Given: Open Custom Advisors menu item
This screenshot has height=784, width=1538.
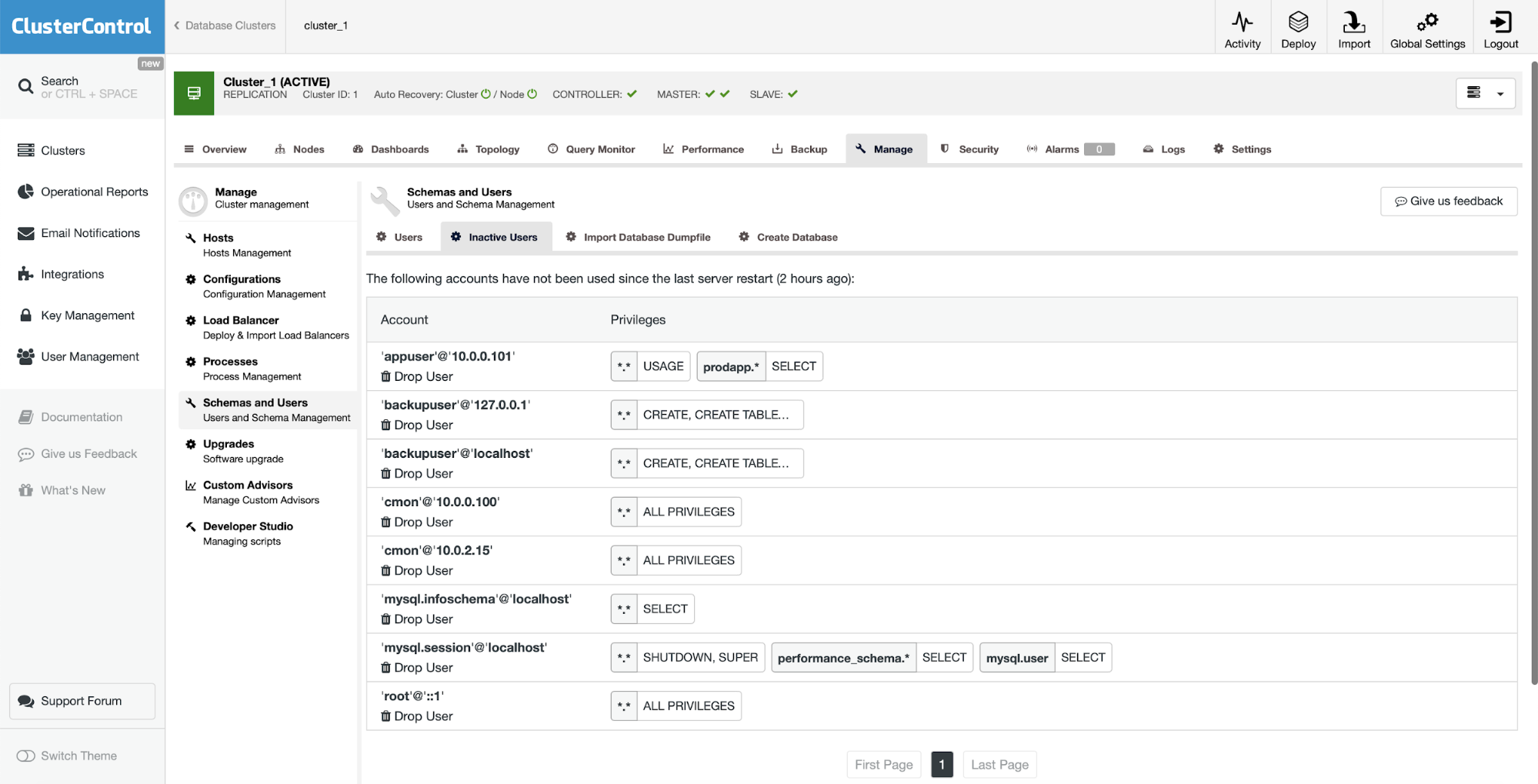Looking at the screenshot, I should pyautogui.click(x=268, y=492).
